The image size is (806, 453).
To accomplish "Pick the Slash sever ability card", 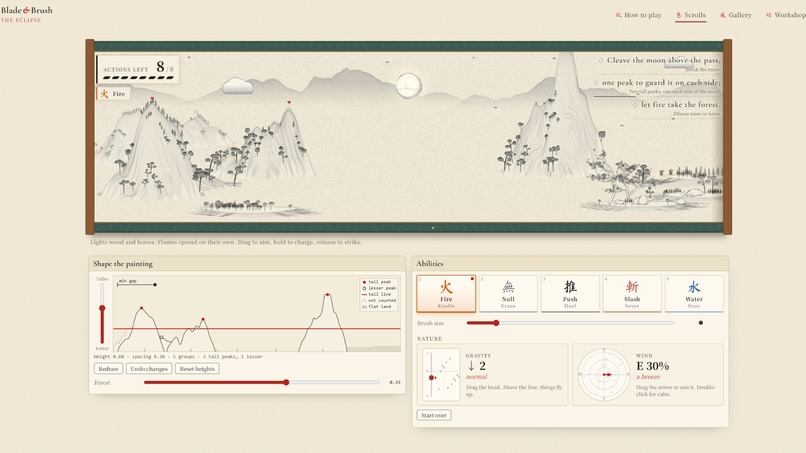I will 632,294.
